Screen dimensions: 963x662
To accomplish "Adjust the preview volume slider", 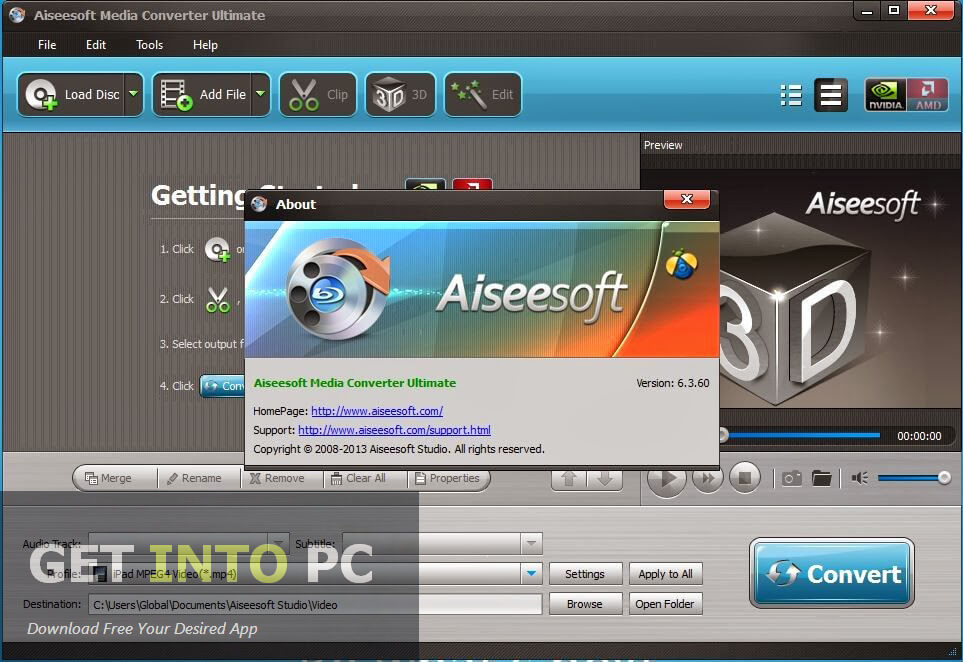I will point(914,478).
